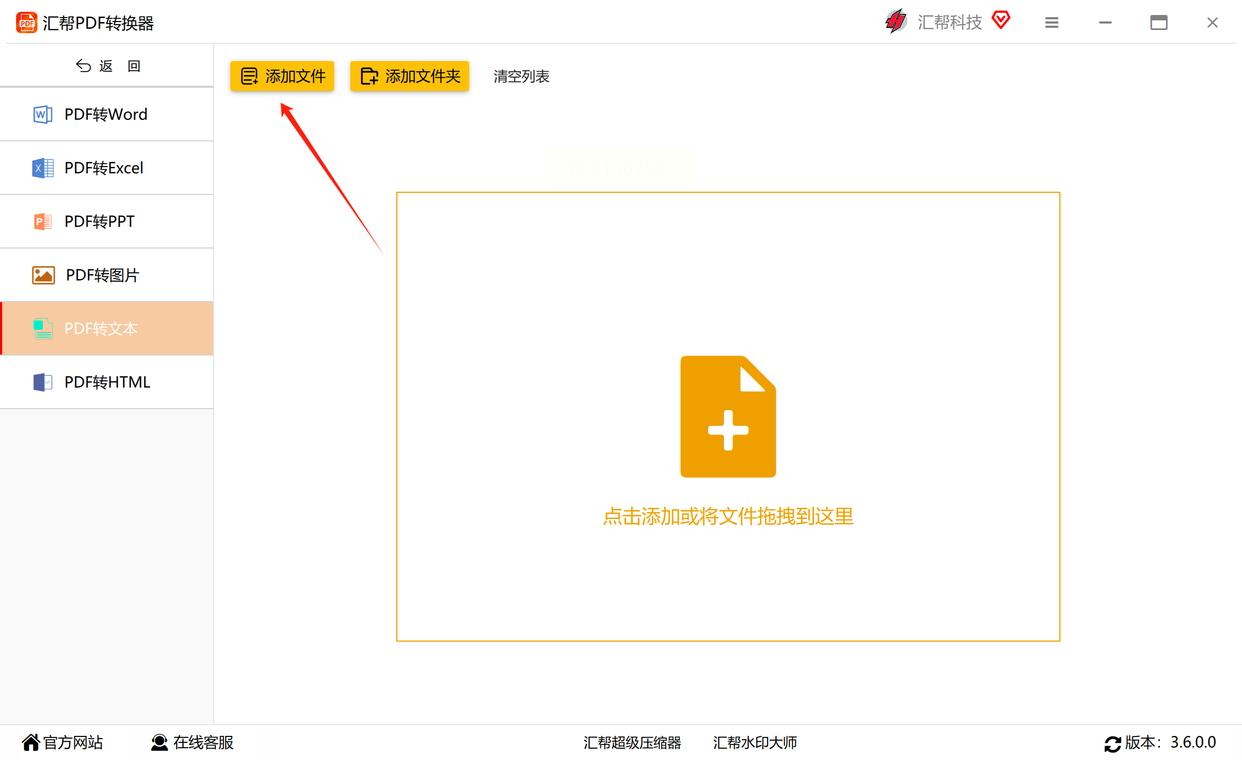Click 点击添加或将文件拖拽到这里 text
The height and width of the screenshot is (760, 1242).
click(x=728, y=517)
